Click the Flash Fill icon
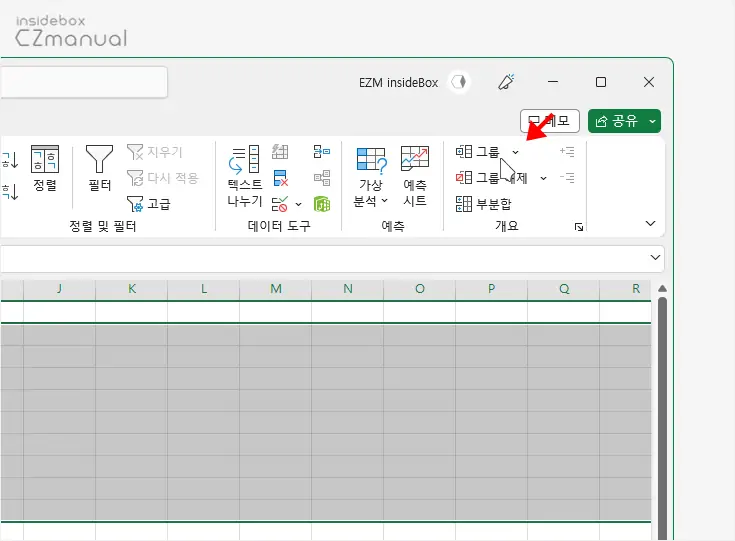Viewport: 735px width, 541px height. [x=280, y=152]
